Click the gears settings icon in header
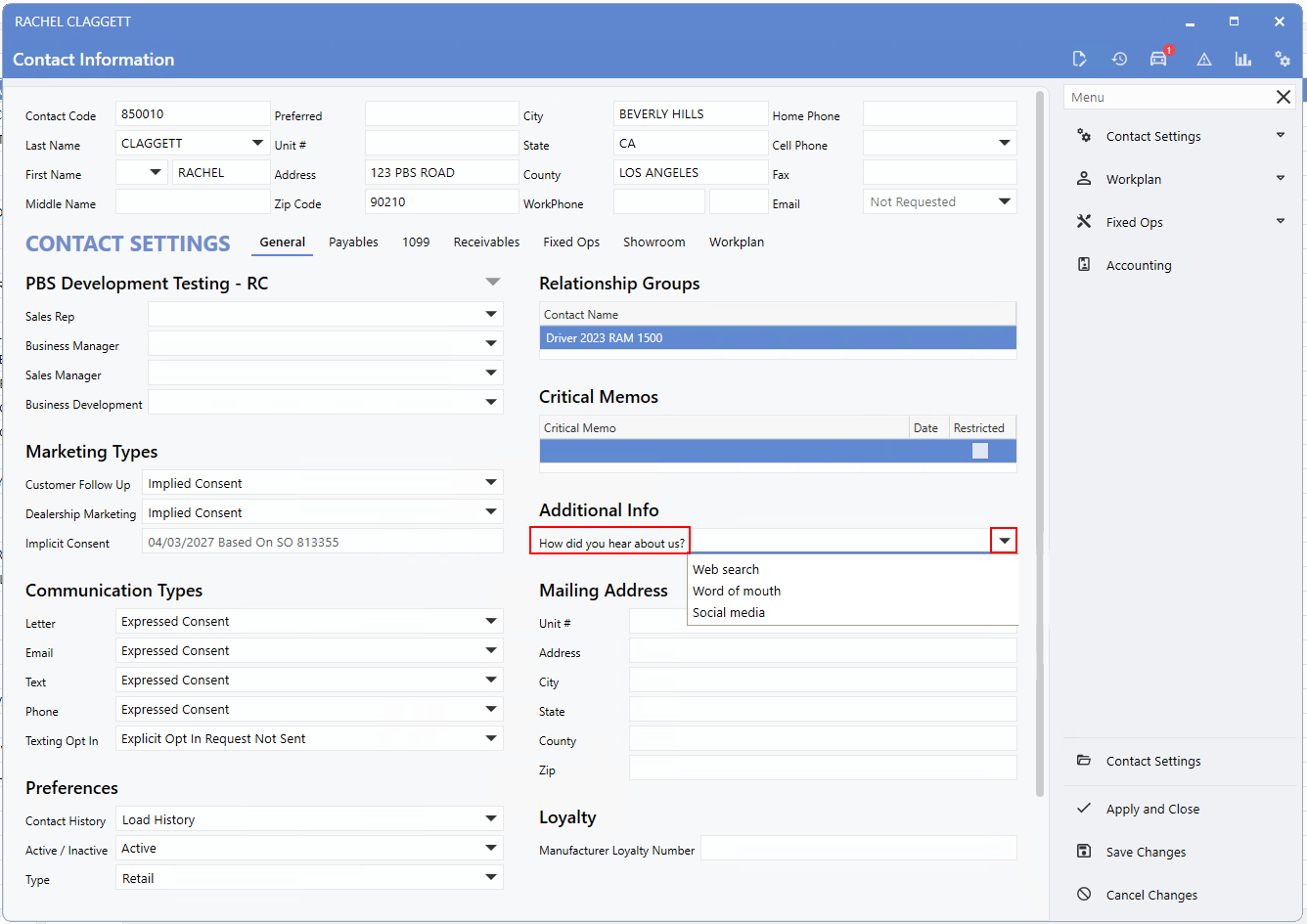The height and width of the screenshot is (924, 1307). point(1283,60)
